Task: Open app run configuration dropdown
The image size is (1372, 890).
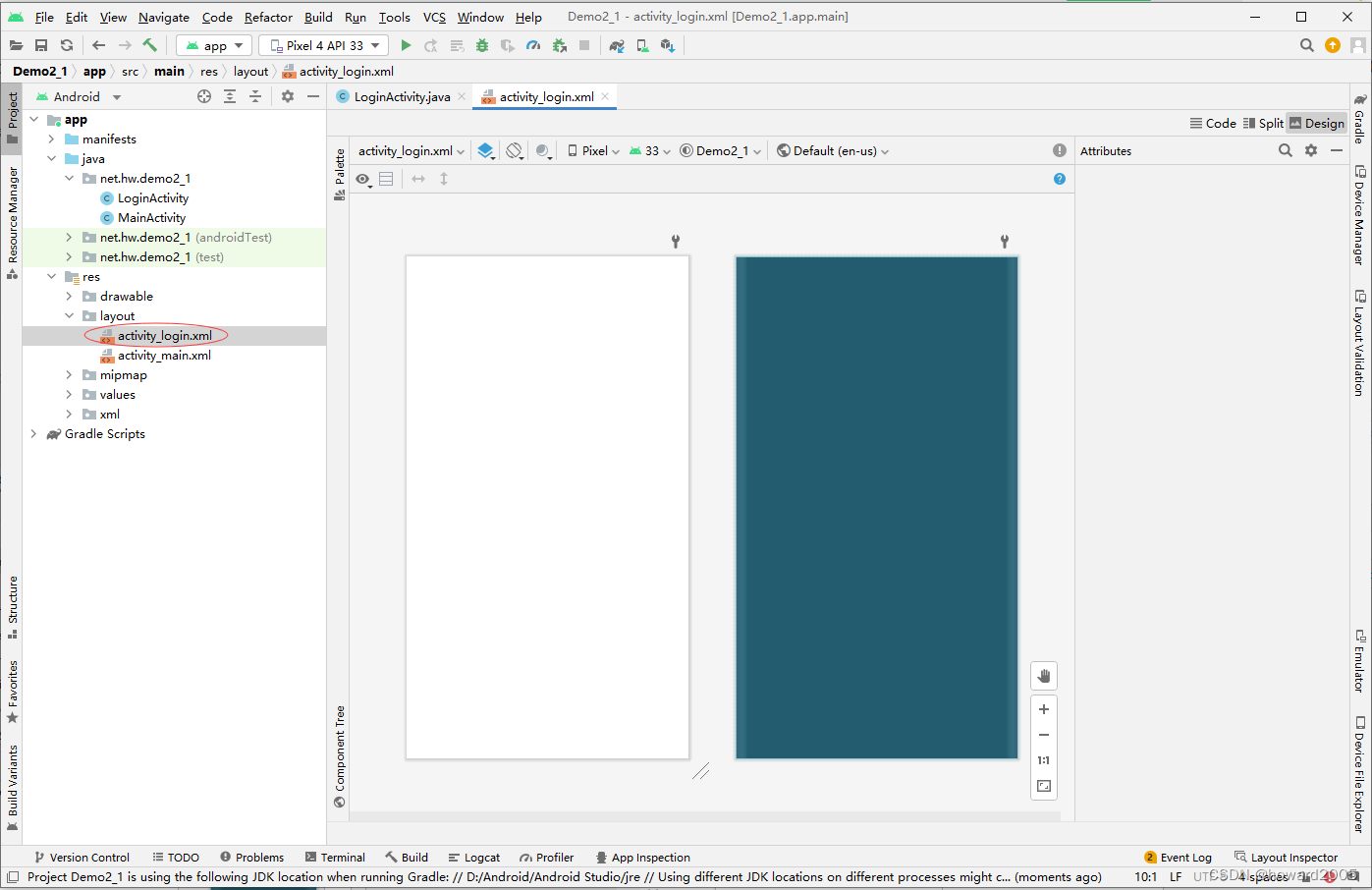Action: (214, 45)
